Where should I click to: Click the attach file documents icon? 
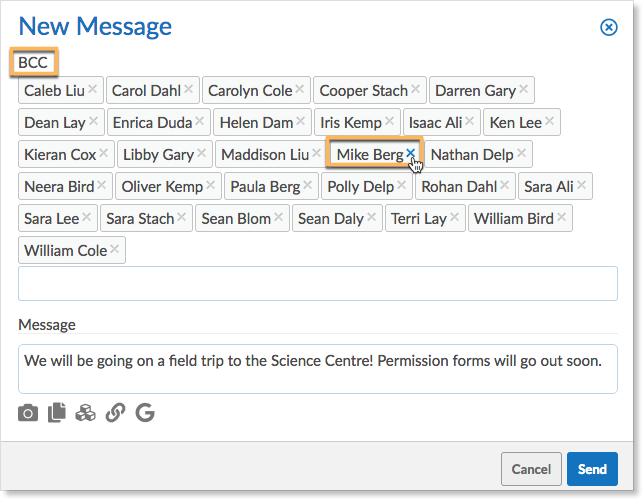pyautogui.click(x=57, y=412)
